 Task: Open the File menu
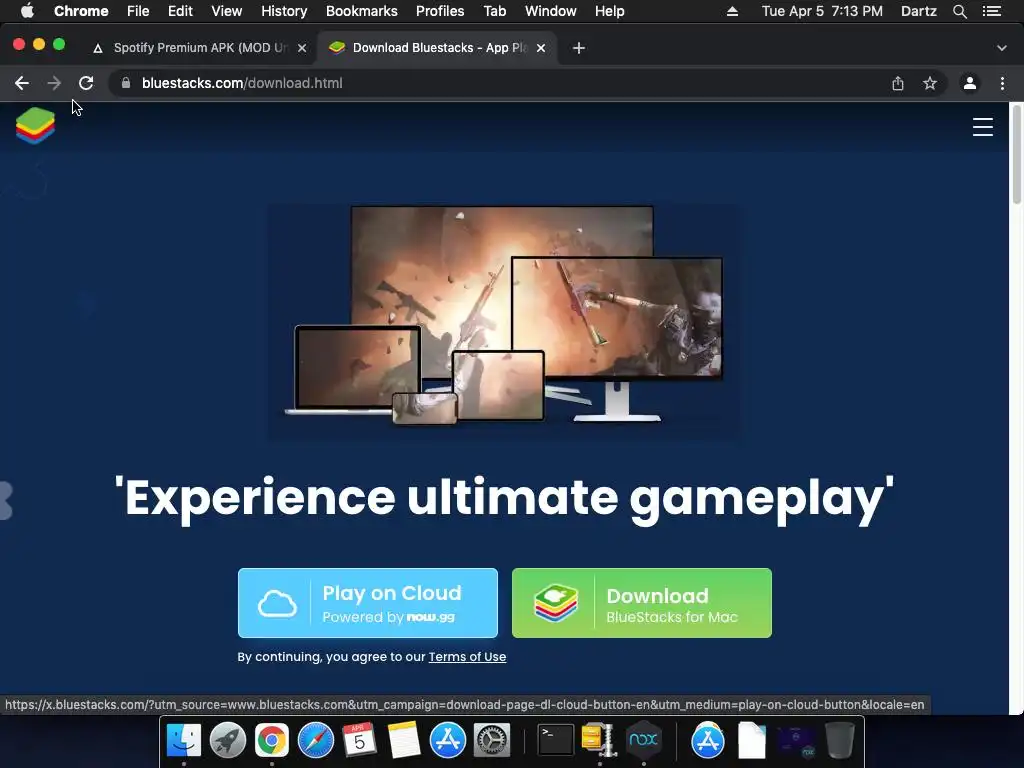(x=138, y=11)
